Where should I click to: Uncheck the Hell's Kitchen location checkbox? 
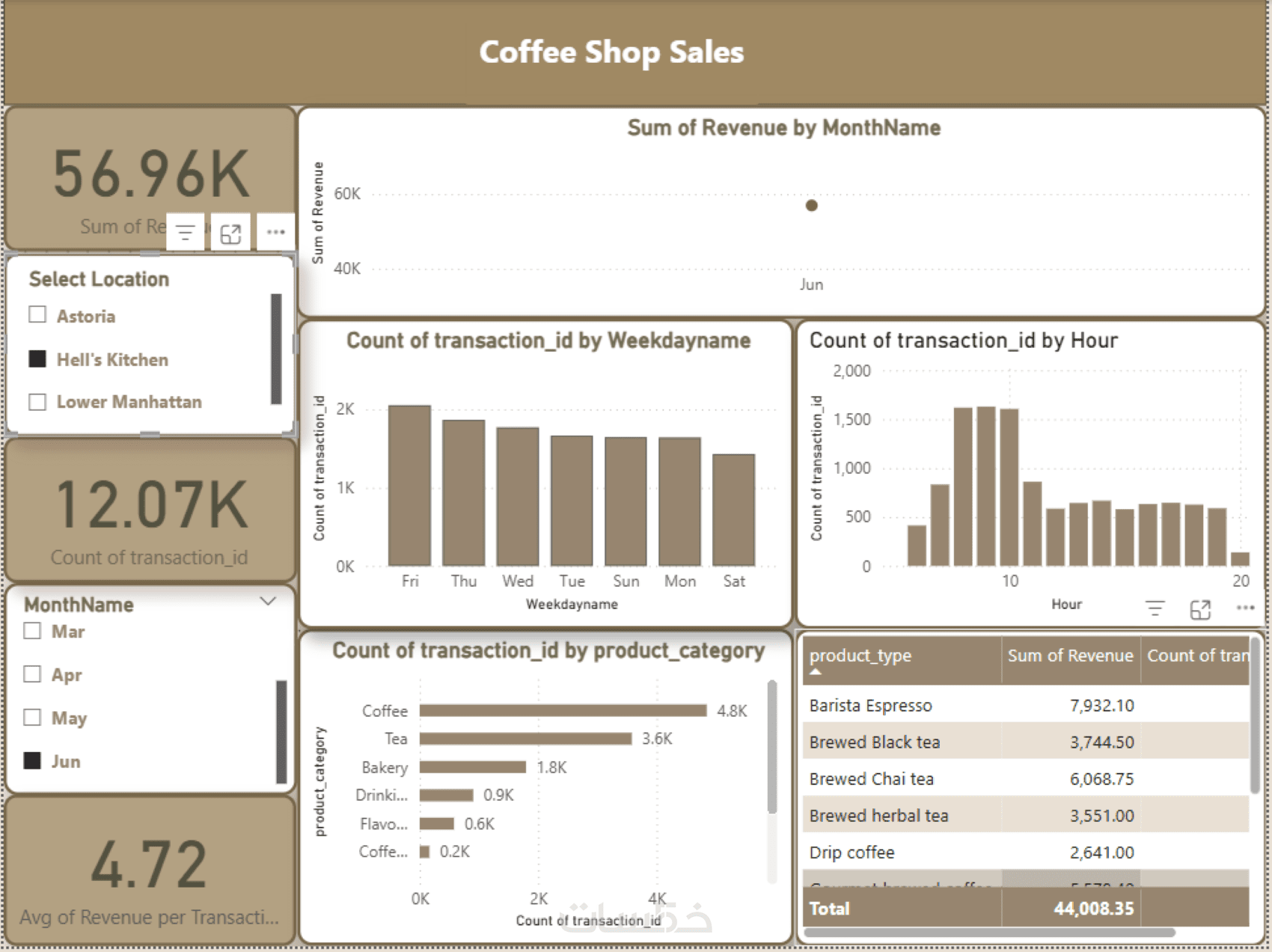[x=37, y=358]
